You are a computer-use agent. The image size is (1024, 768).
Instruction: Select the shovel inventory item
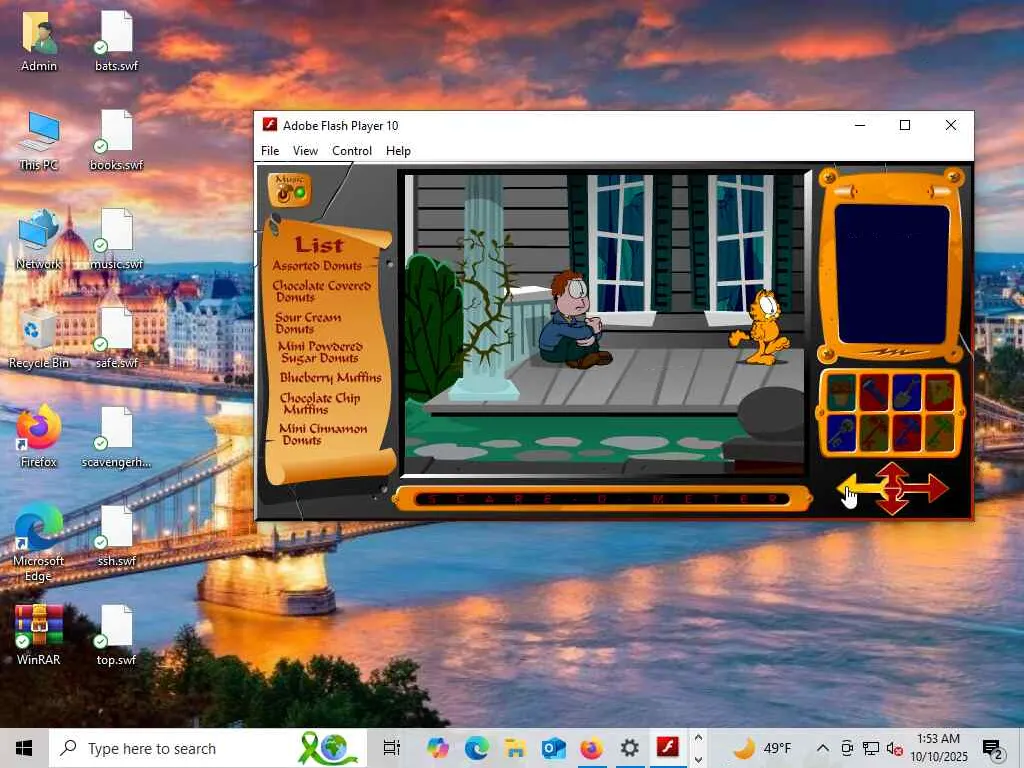pyautogui.click(x=906, y=392)
